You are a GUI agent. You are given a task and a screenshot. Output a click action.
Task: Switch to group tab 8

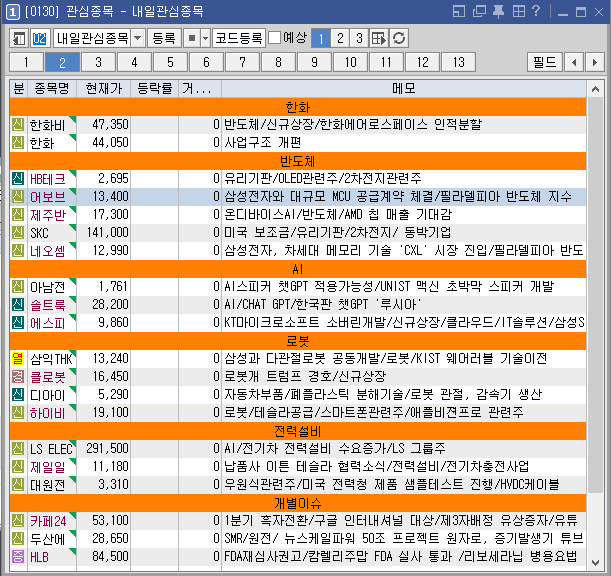[278, 62]
